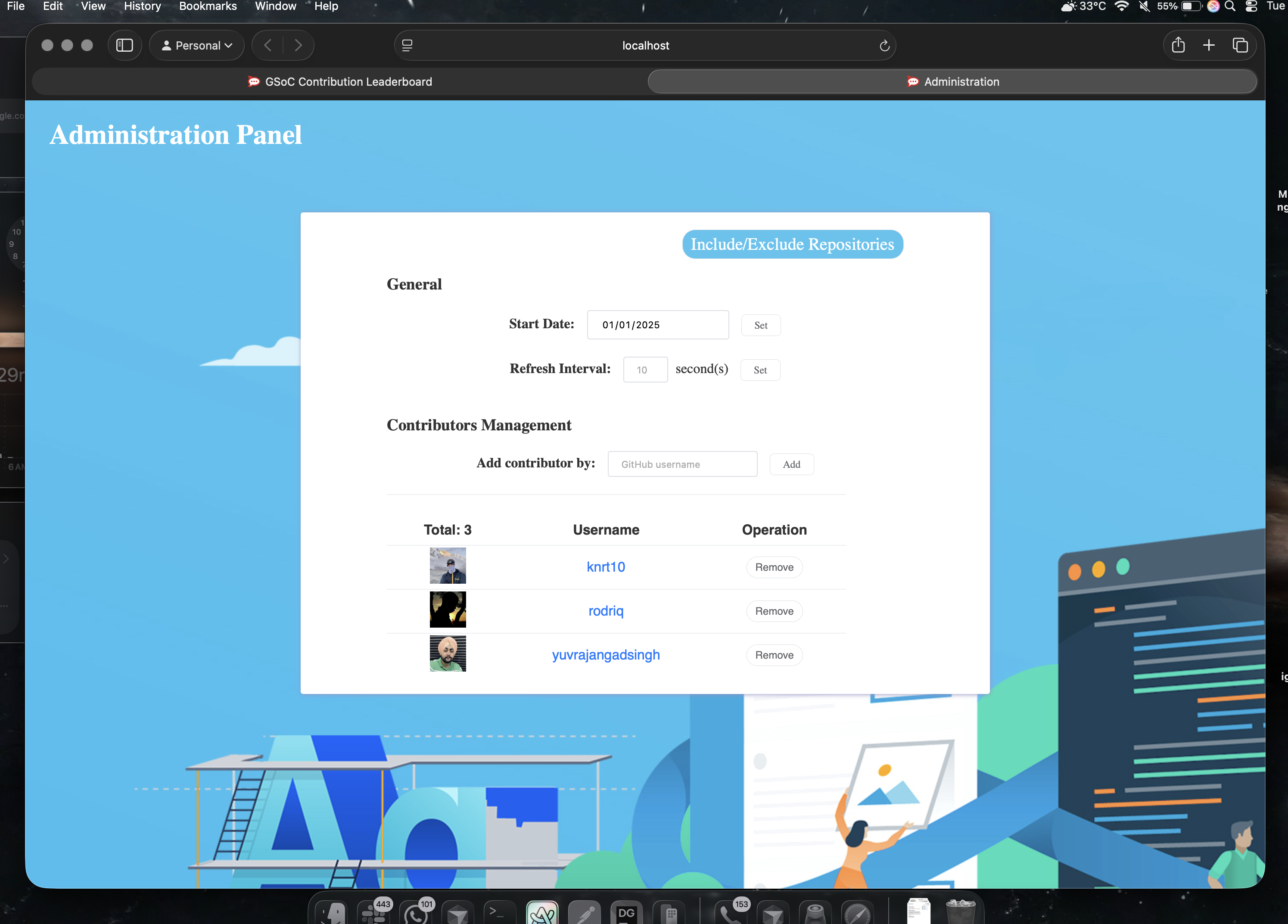Viewport: 1288px width, 924px height.
Task: Click the Share icon in toolbar
Action: point(1178,45)
